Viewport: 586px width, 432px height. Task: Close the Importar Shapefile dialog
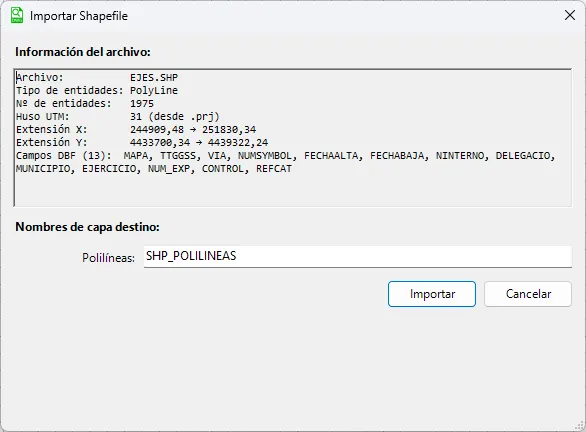570,15
